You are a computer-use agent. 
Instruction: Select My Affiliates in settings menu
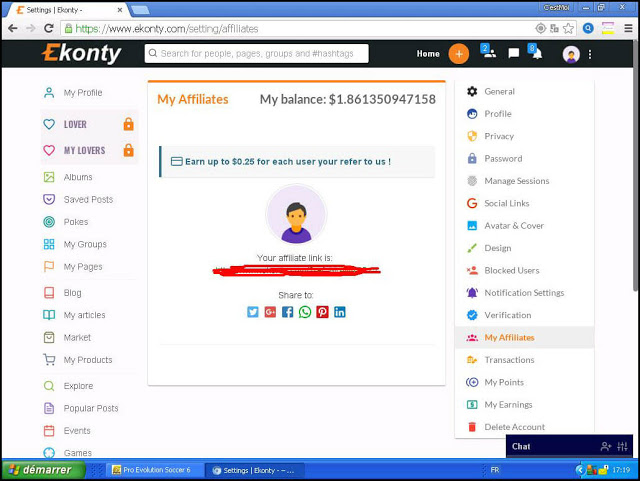524,338
